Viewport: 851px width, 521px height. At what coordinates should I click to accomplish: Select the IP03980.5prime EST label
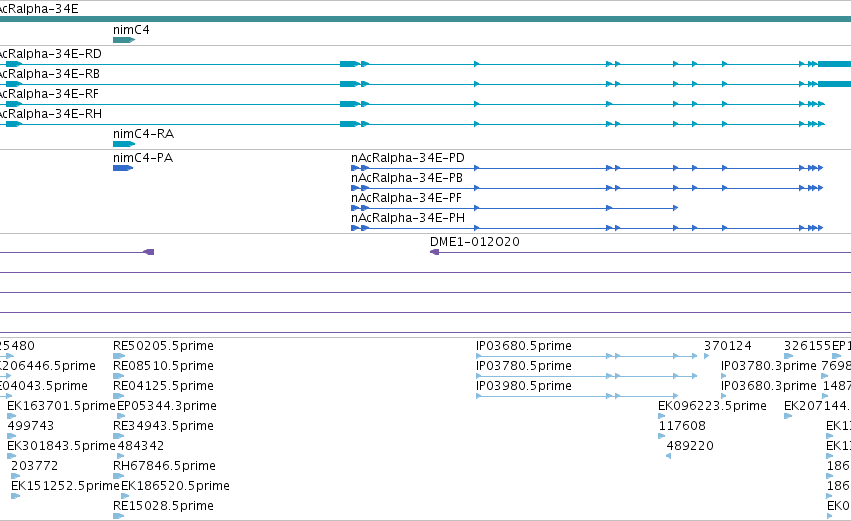pos(524,386)
